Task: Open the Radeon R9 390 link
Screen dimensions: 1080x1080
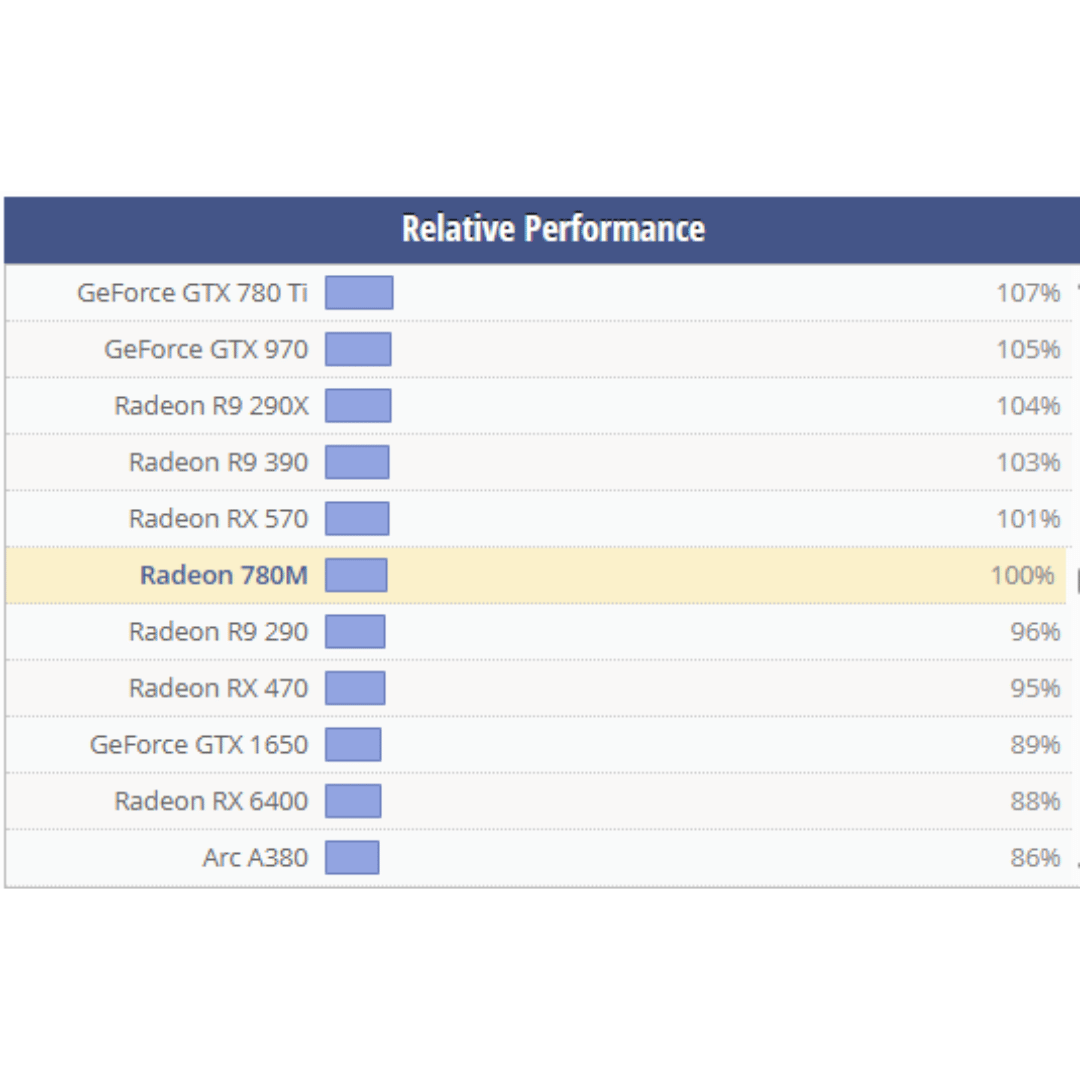Action: coord(218,462)
